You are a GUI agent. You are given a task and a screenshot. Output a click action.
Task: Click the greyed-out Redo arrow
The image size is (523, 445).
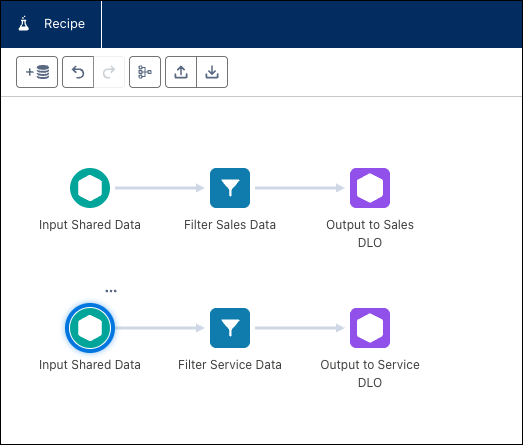tap(109, 72)
